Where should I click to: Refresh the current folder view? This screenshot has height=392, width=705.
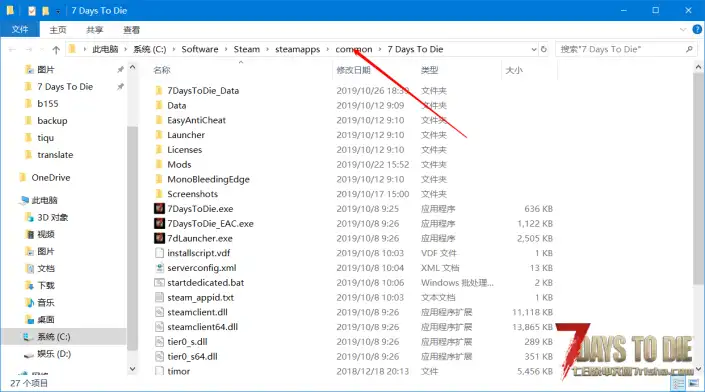(x=544, y=49)
